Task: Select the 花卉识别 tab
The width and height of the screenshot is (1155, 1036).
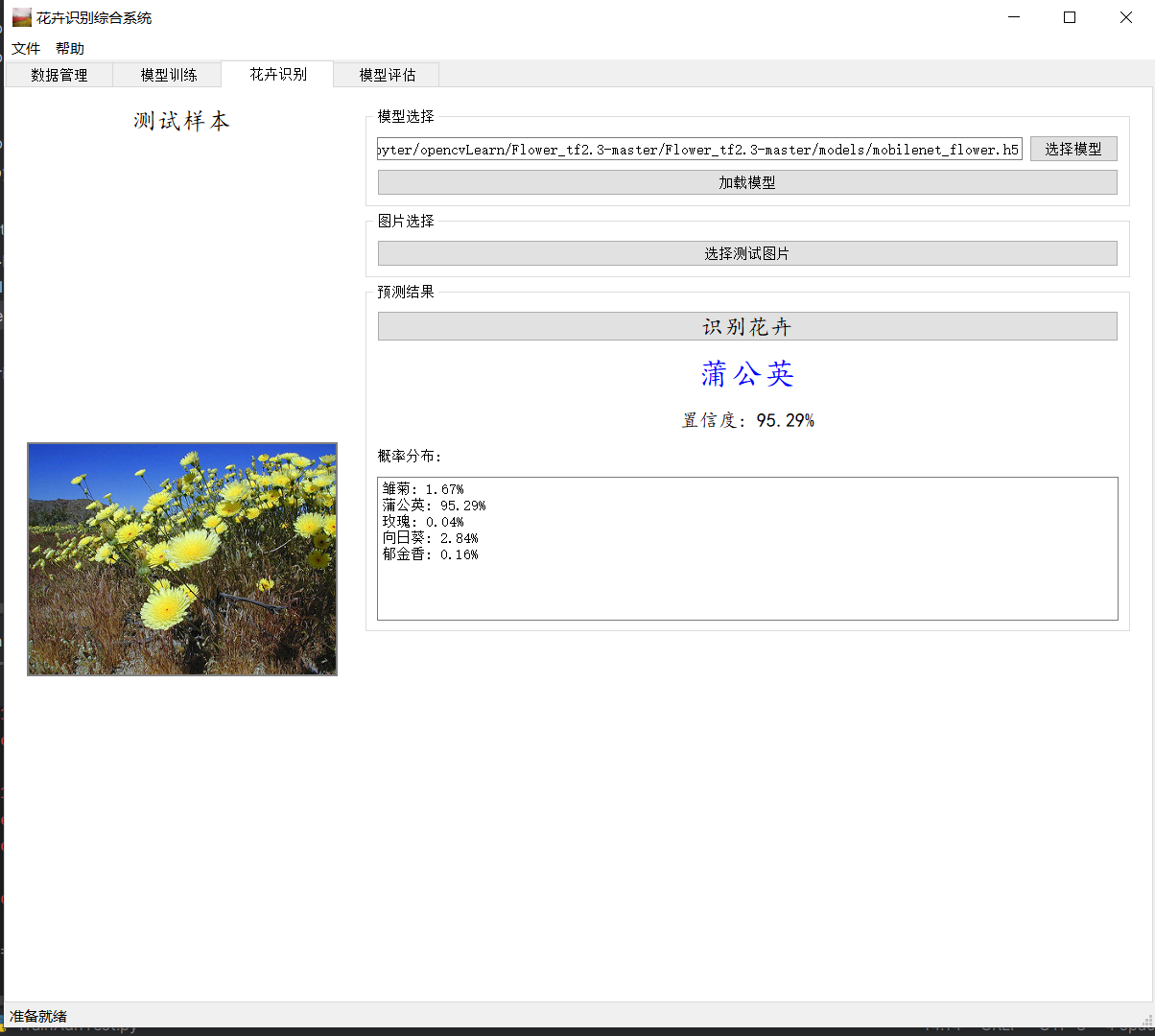Action: tap(278, 74)
